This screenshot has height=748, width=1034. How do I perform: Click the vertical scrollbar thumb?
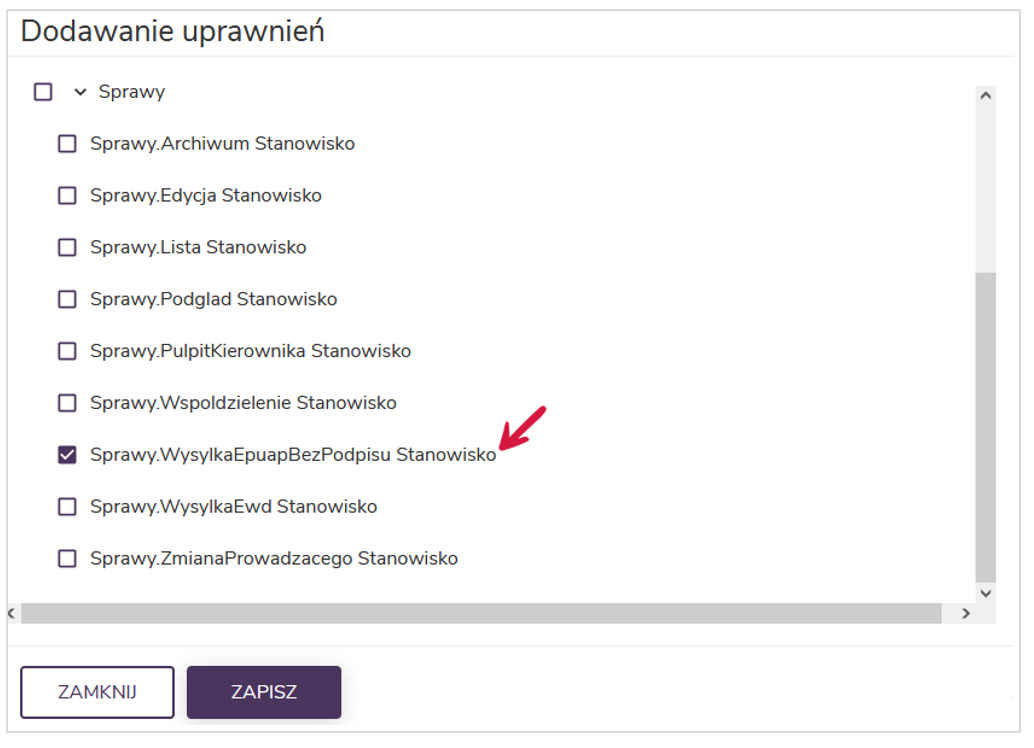coord(985,425)
